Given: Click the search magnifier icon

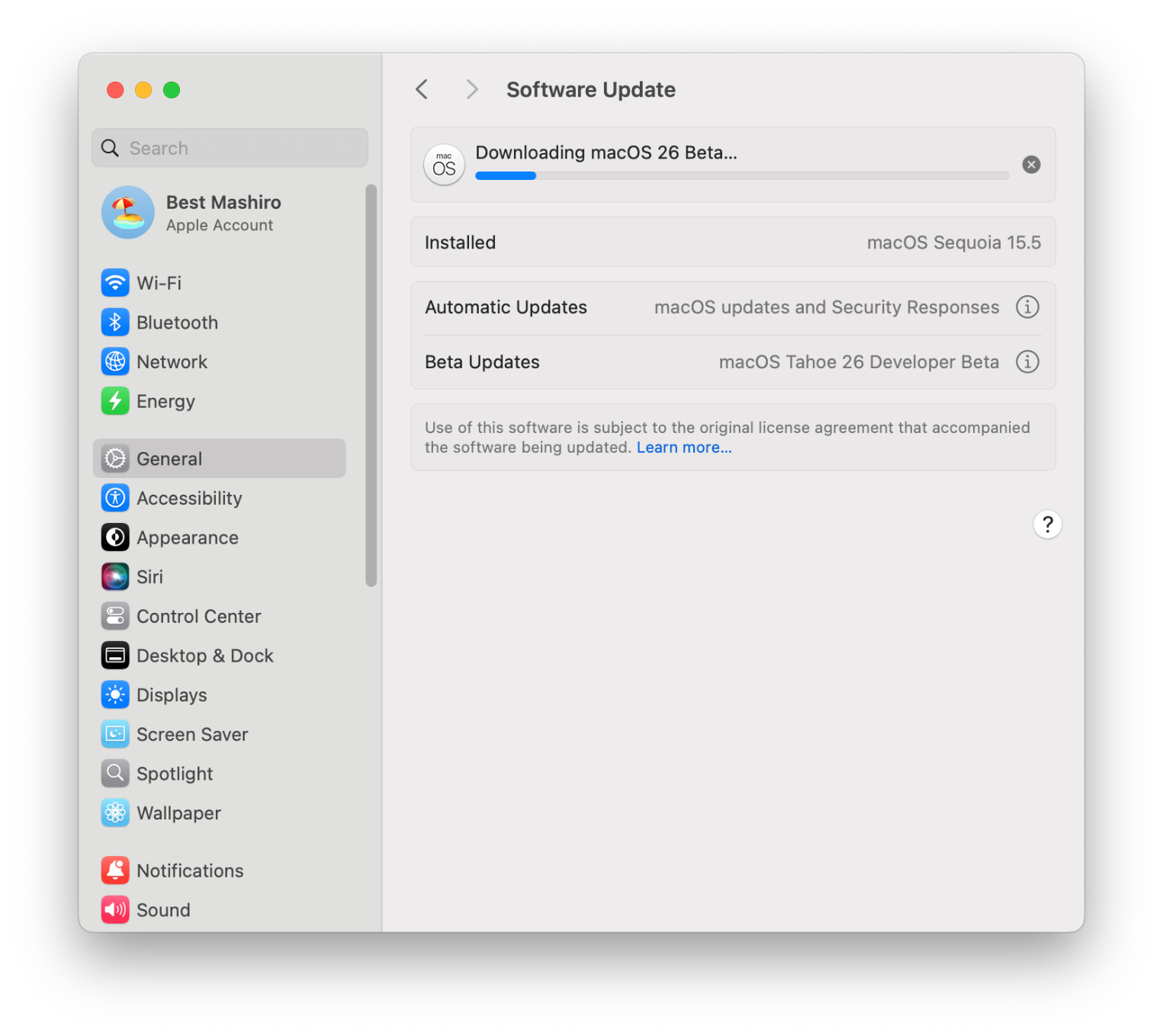Looking at the screenshot, I should pos(111,148).
